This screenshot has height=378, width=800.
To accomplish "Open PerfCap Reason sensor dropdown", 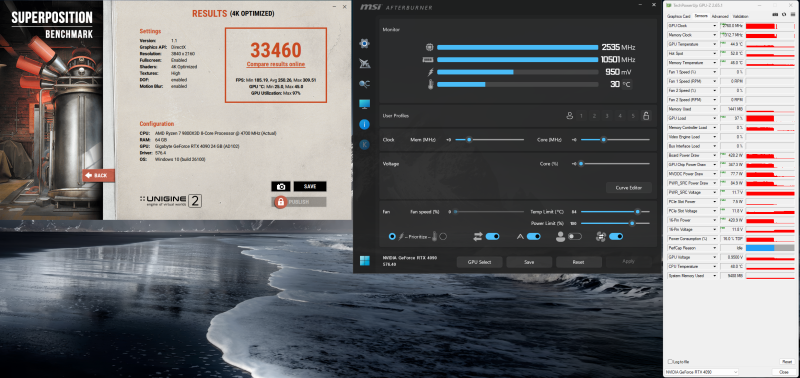I will click(x=715, y=248).
